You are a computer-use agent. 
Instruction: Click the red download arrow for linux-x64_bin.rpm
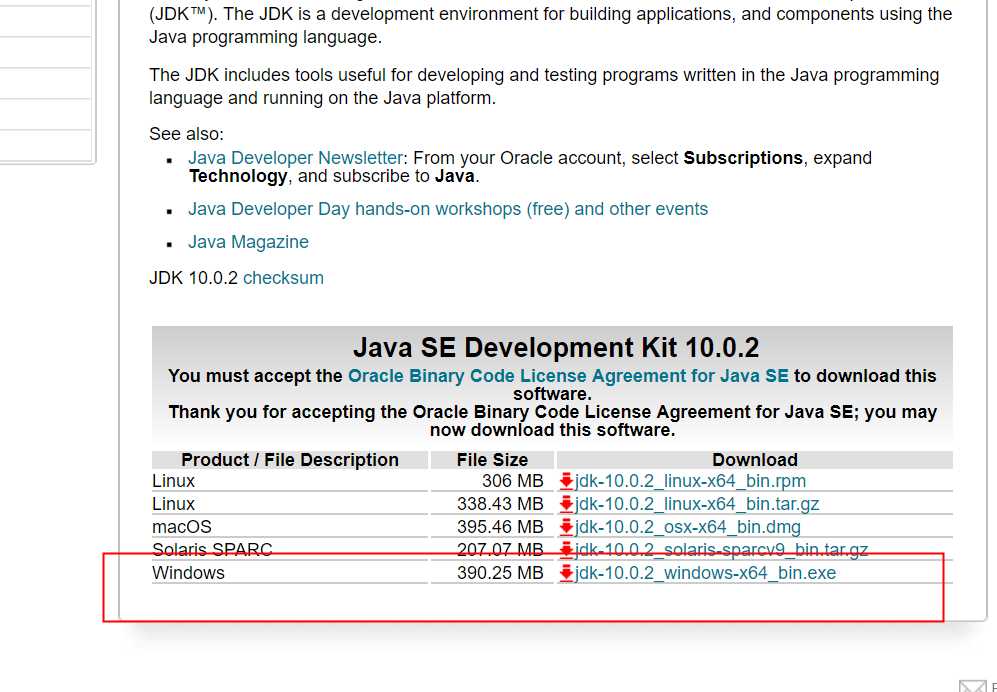pos(566,481)
